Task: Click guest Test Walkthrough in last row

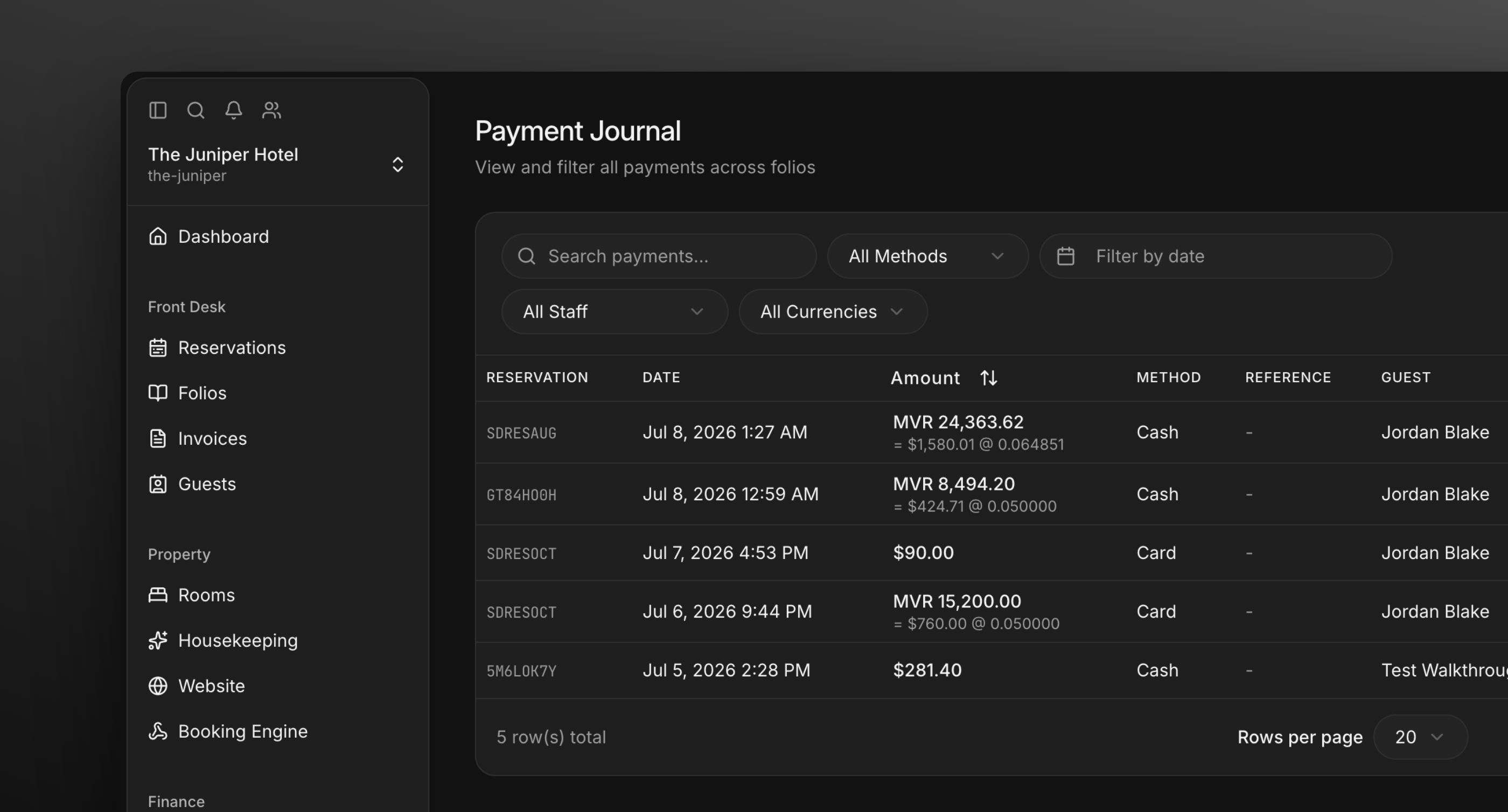Action: point(1444,670)
